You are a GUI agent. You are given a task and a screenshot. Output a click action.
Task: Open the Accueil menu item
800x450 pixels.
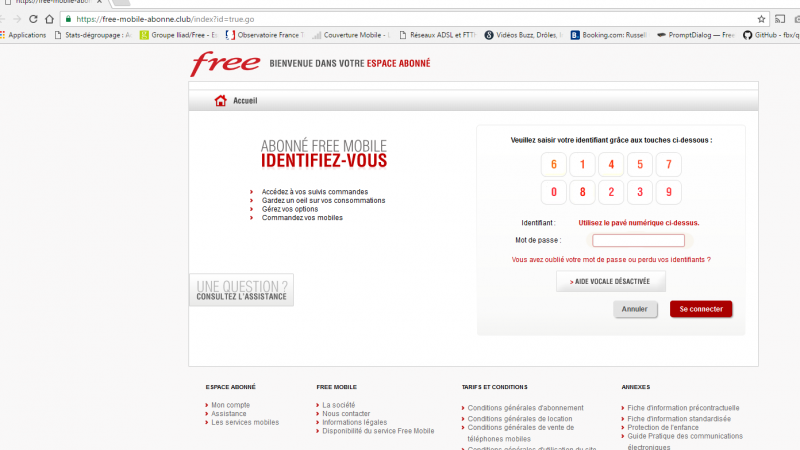point(245,101)
